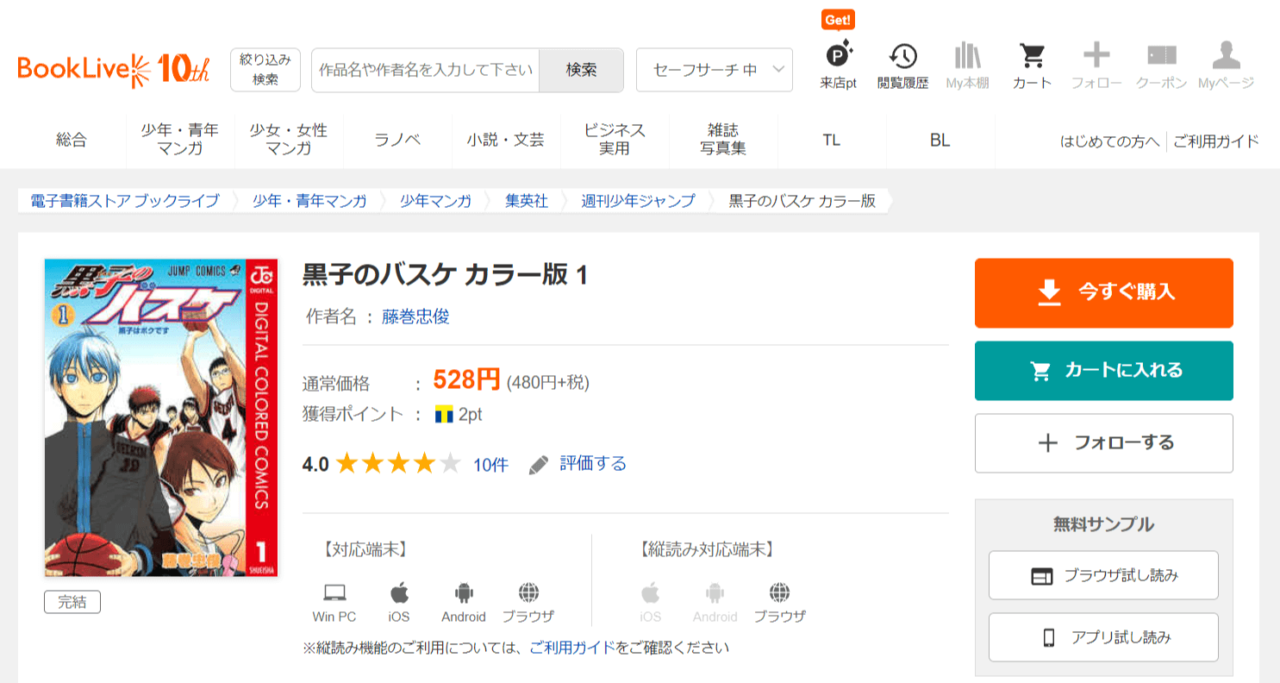Screen dimensions: 1280x683
Task: Toggle 絞り込み検索 filter search button
Action: coord(265,70)
